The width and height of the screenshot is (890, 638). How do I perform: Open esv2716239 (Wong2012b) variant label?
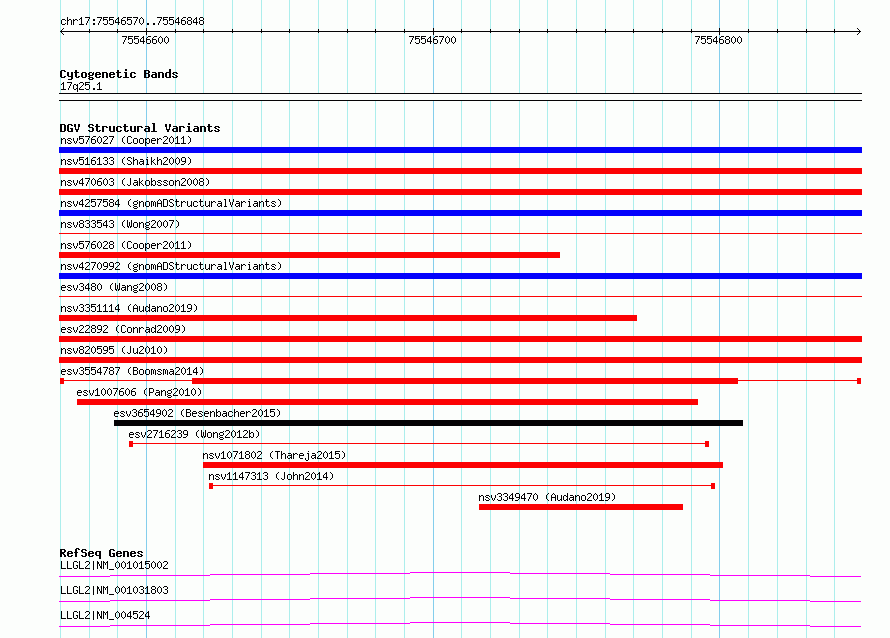(194, 434)
